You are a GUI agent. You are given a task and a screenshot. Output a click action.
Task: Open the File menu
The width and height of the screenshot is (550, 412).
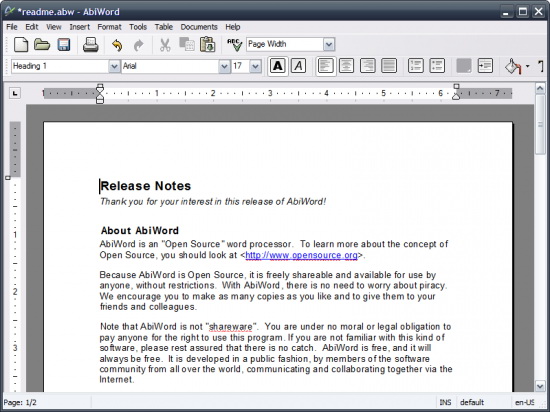tap(12, 27)
